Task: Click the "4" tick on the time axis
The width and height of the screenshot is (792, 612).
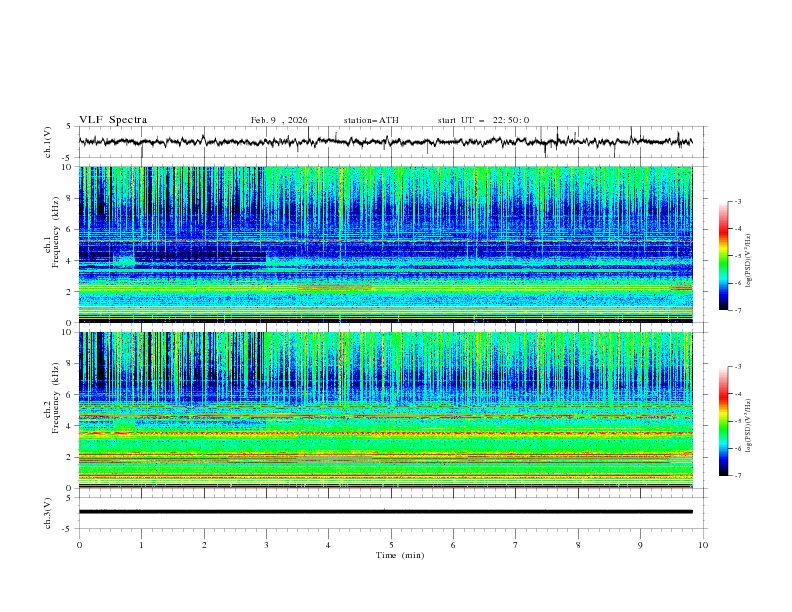Action: (x=328, y=545)
